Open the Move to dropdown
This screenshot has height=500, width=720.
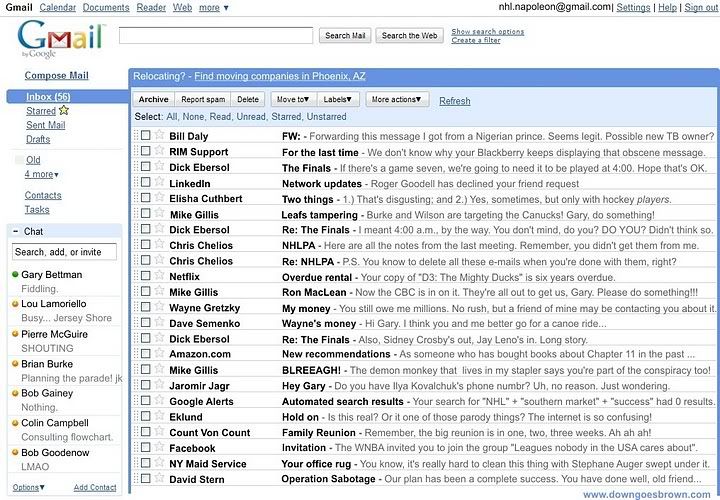pos(292,99)
